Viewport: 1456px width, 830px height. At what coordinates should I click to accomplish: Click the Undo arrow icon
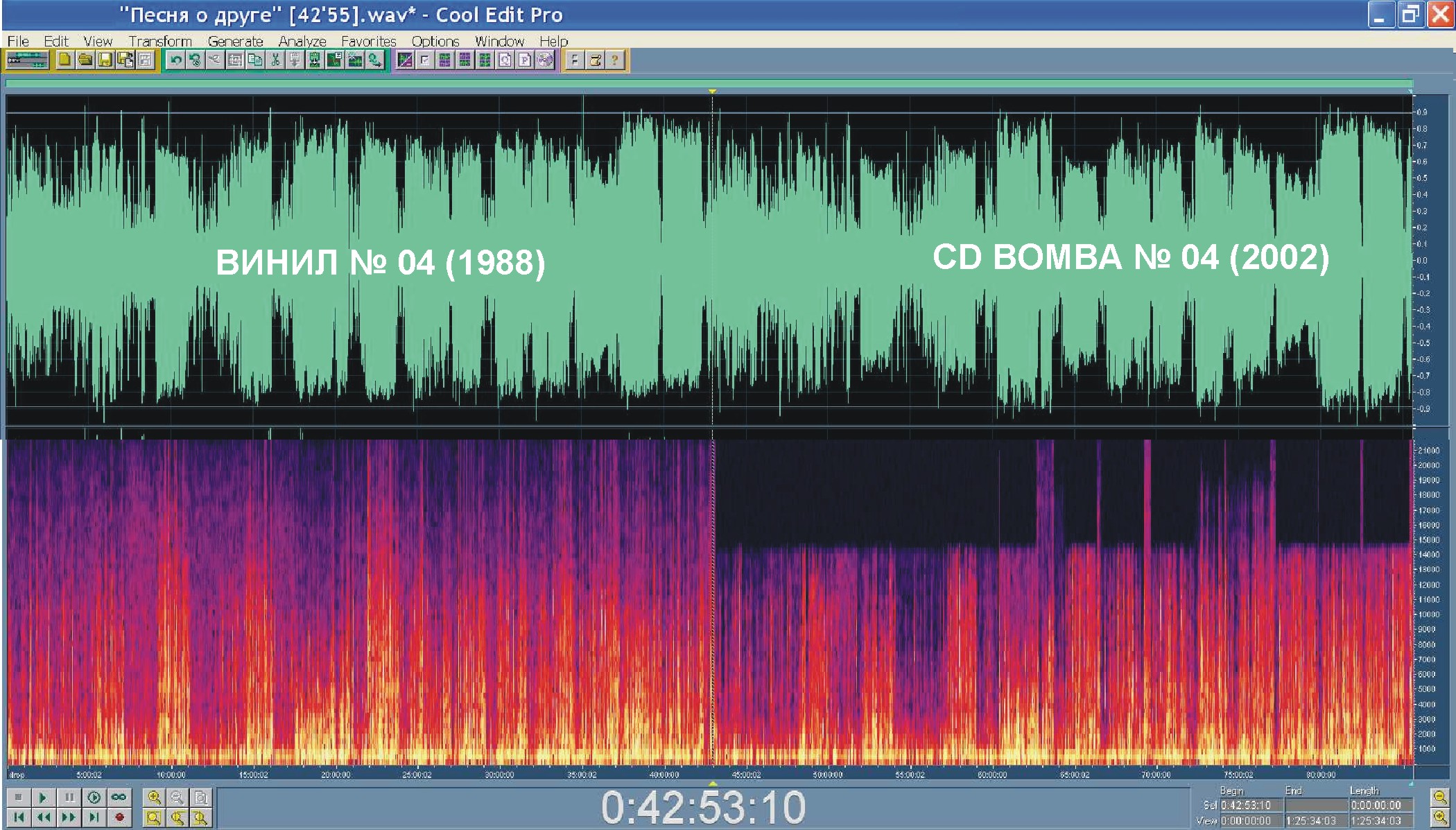point(175,60)
